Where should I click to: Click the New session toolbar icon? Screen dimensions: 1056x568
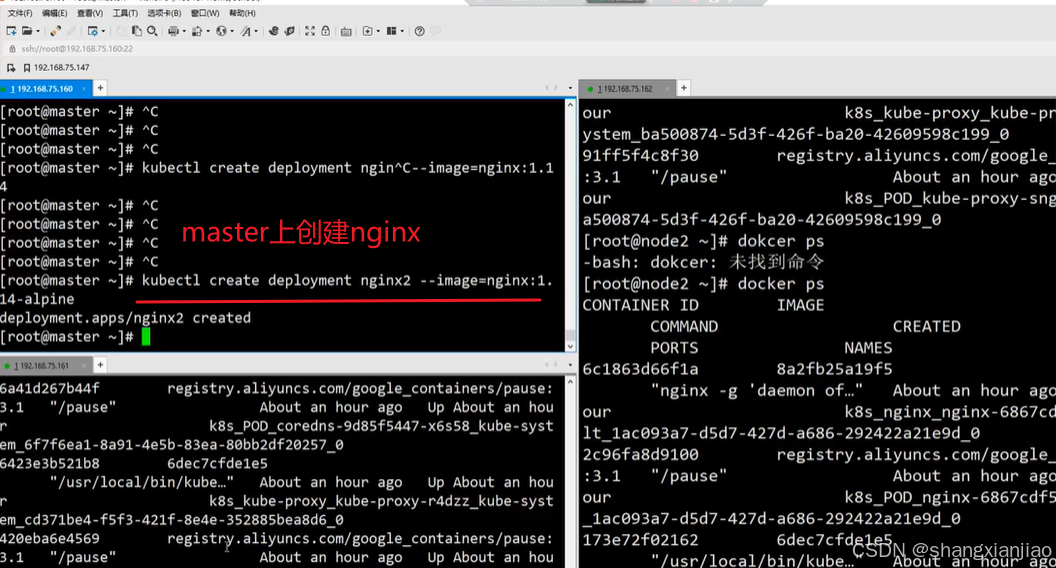(11, 31)
